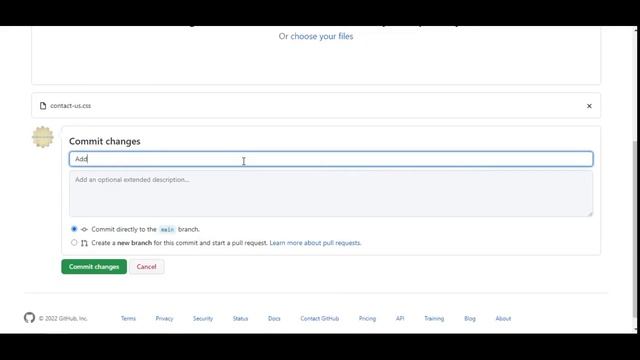
Task: Click the 'Commit changes' heading
Action: coord(104,141)
